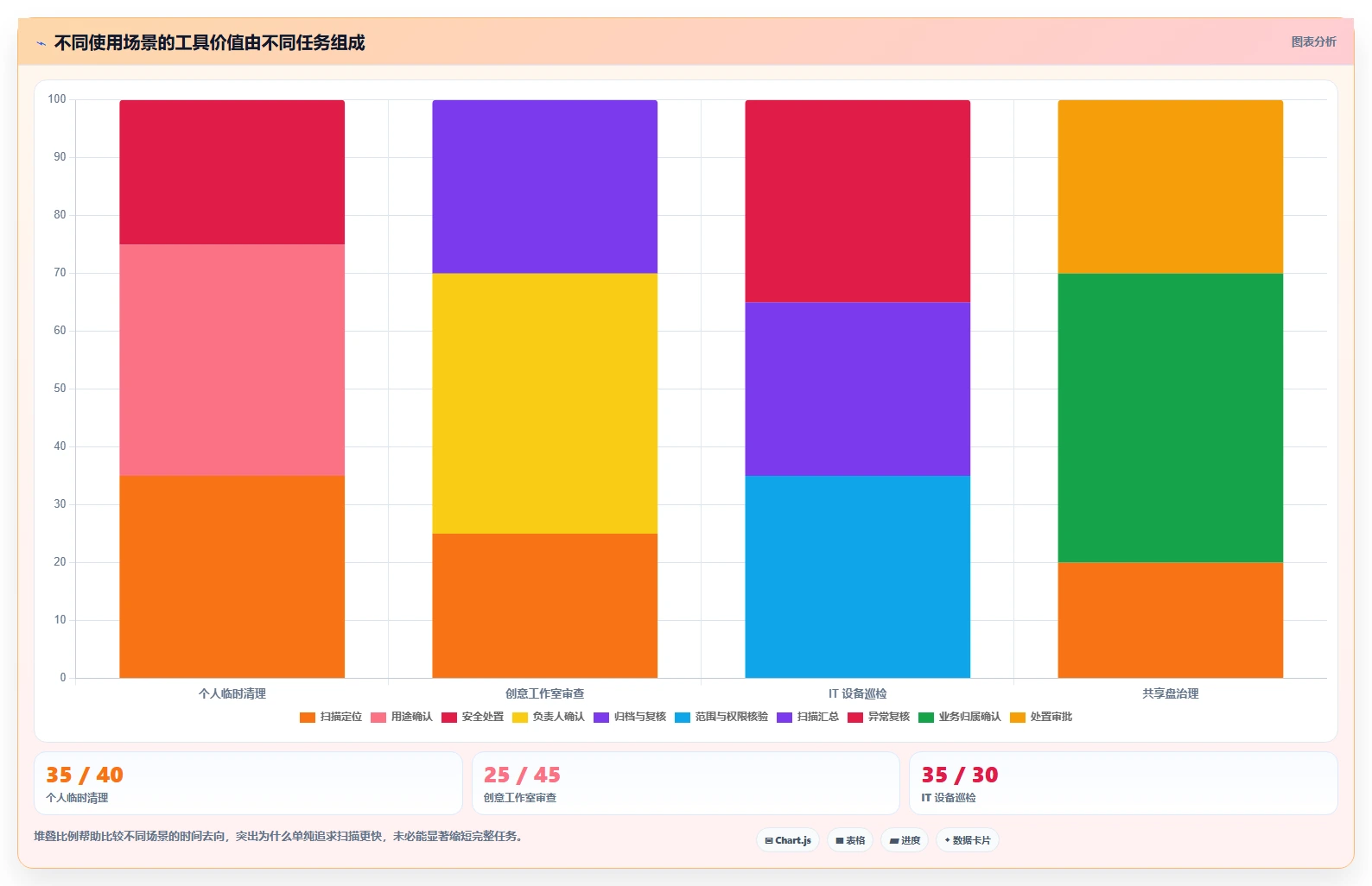Image resolution: width=1372 pixels, height=886 pixels.
Task: Click the 数据卡片 tag chip
Action: point(968,840)
